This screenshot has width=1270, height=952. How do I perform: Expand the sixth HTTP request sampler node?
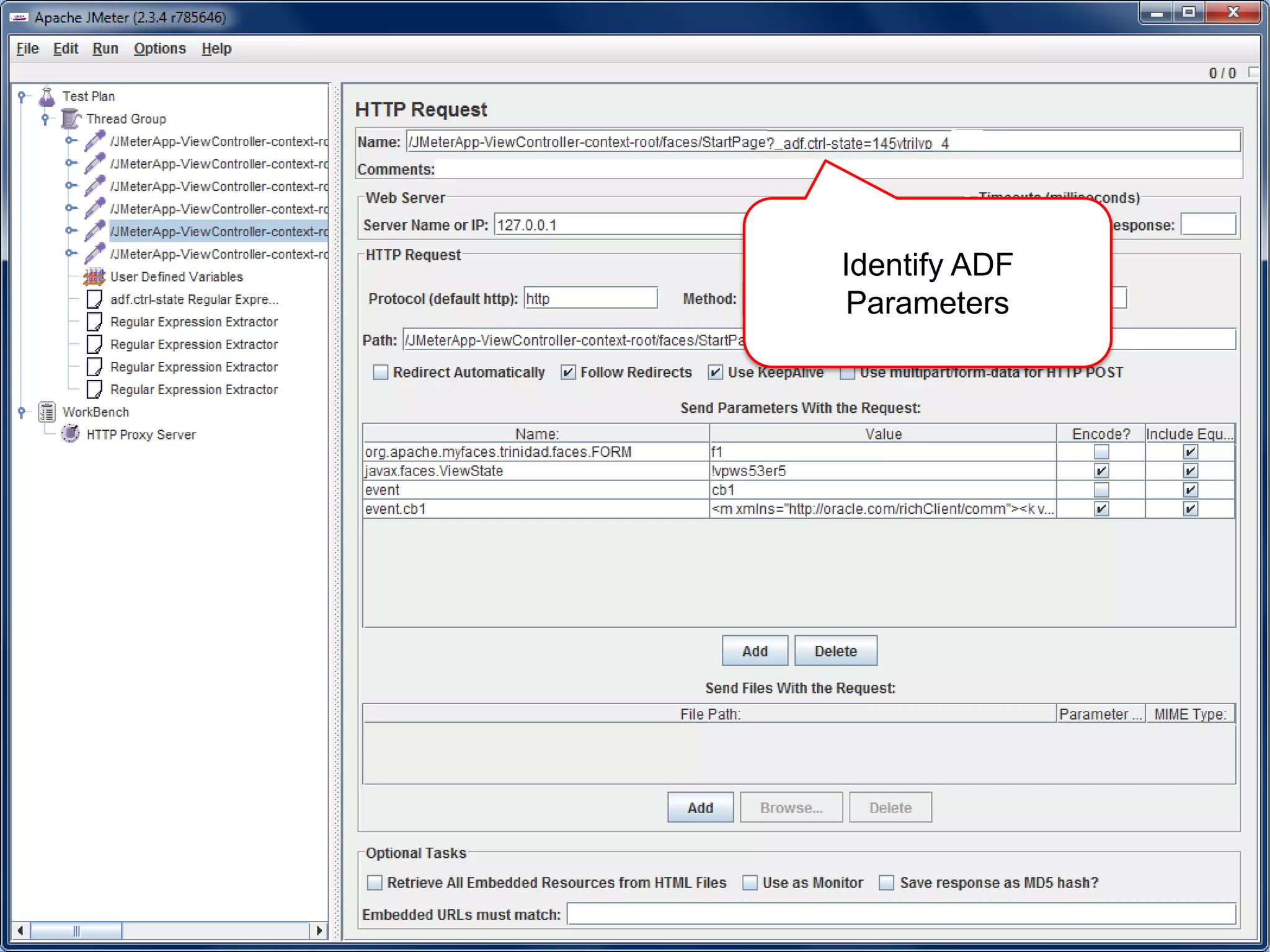[71, 253]
